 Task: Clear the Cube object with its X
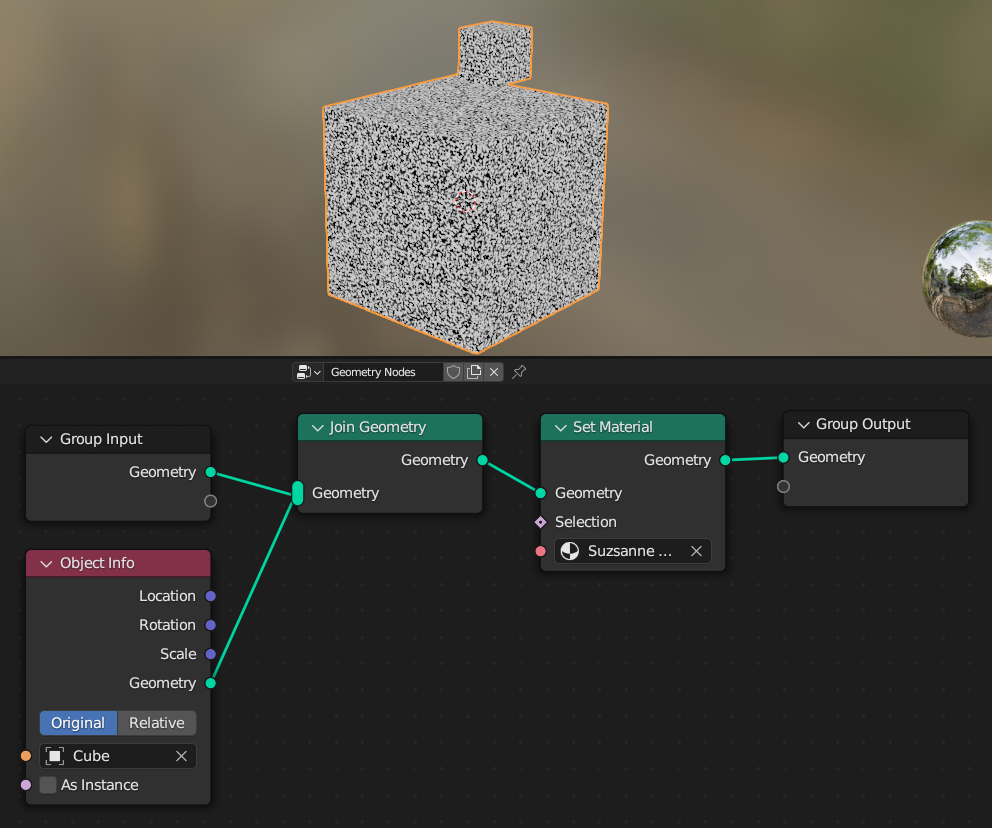tap(182, 756)
